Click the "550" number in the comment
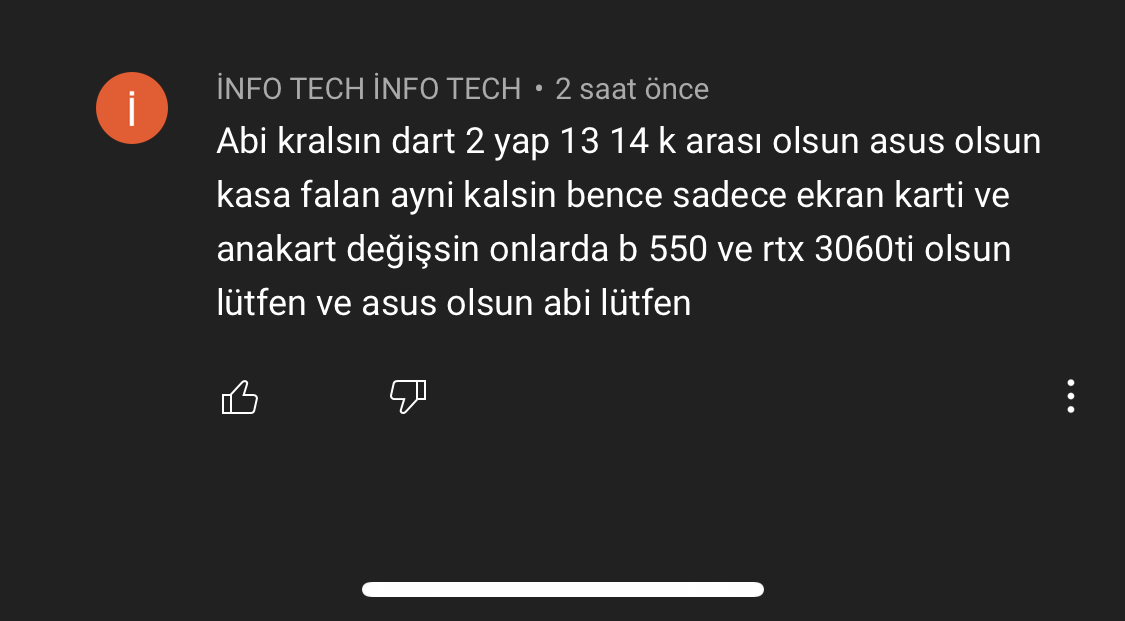Viewport: 1125px width, 621px height. coord(679,249)
